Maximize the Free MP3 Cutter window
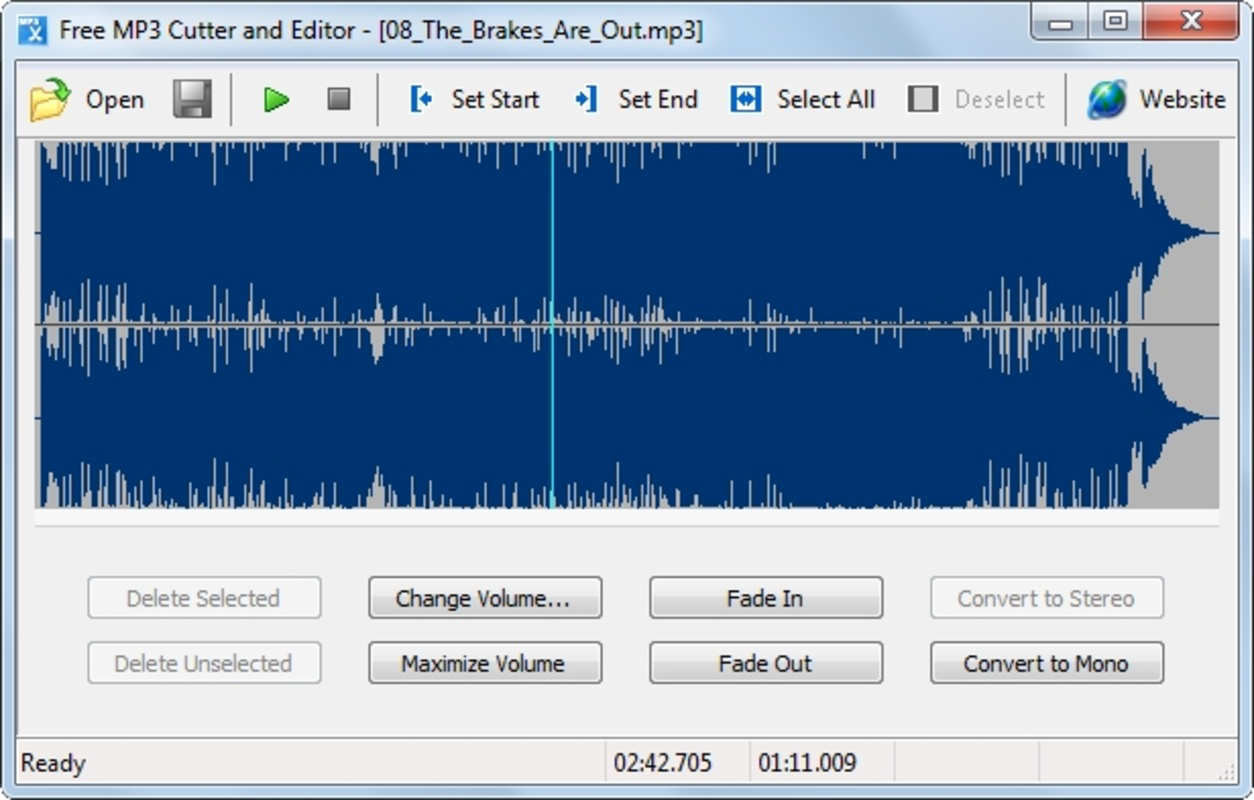The width and height of the screenshot is (1254, 800). click(1116, 22)
